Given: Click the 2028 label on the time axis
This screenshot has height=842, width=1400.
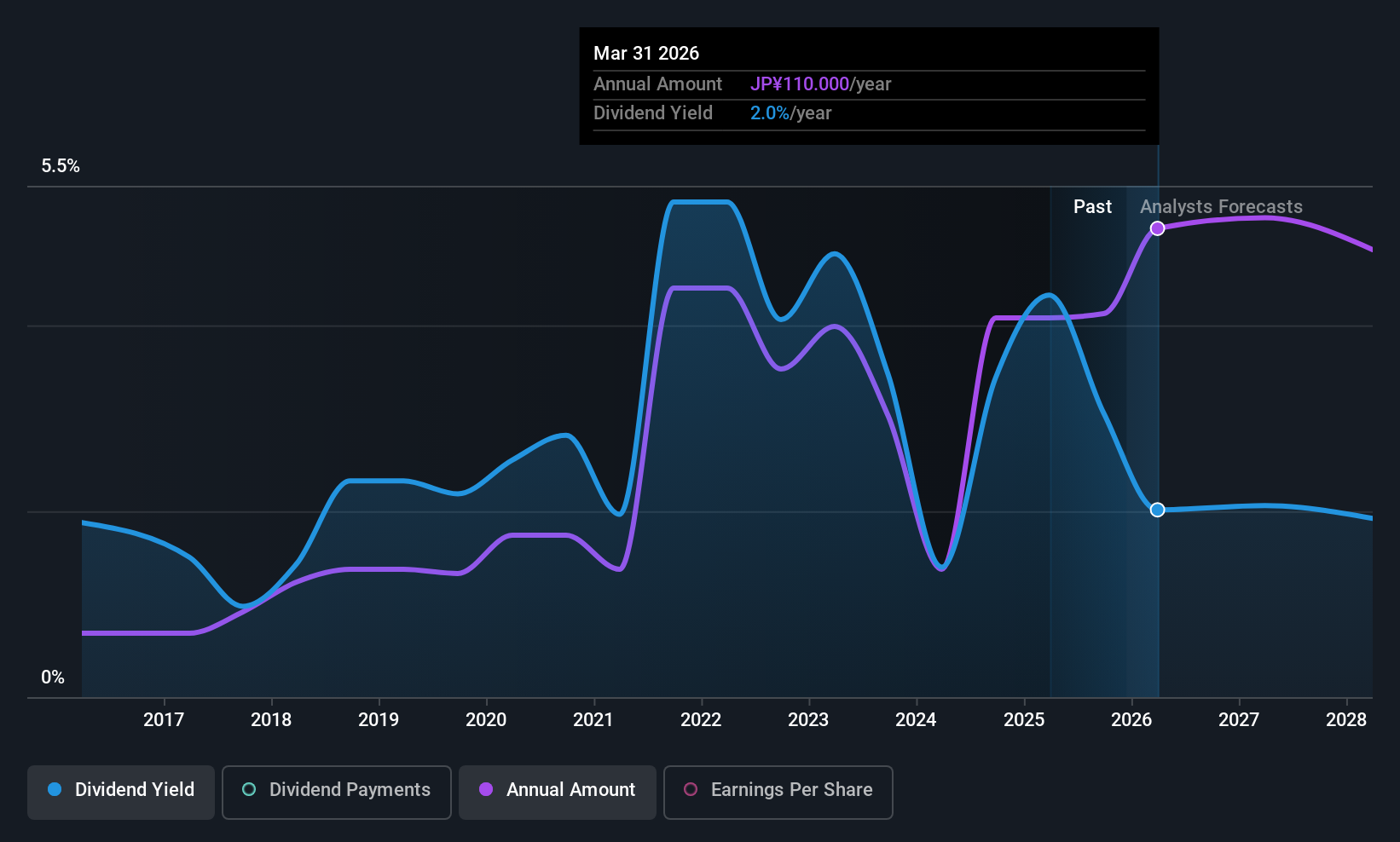Looking at the screenshot, I should (x=1345, y=720).
